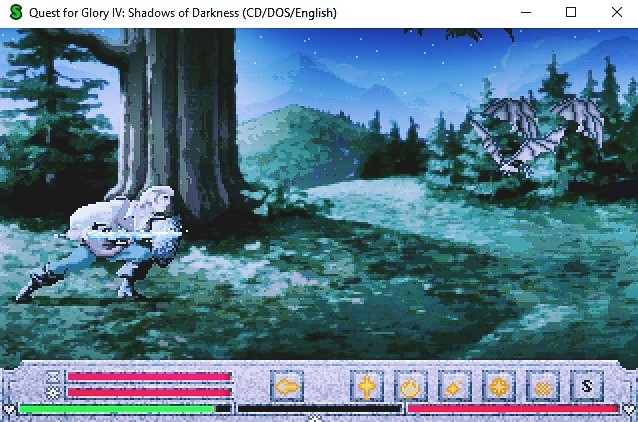Screen dimensions: 638x422
Task: Click the red stamina bar next to the hourglass
Action: pos(149,377)
